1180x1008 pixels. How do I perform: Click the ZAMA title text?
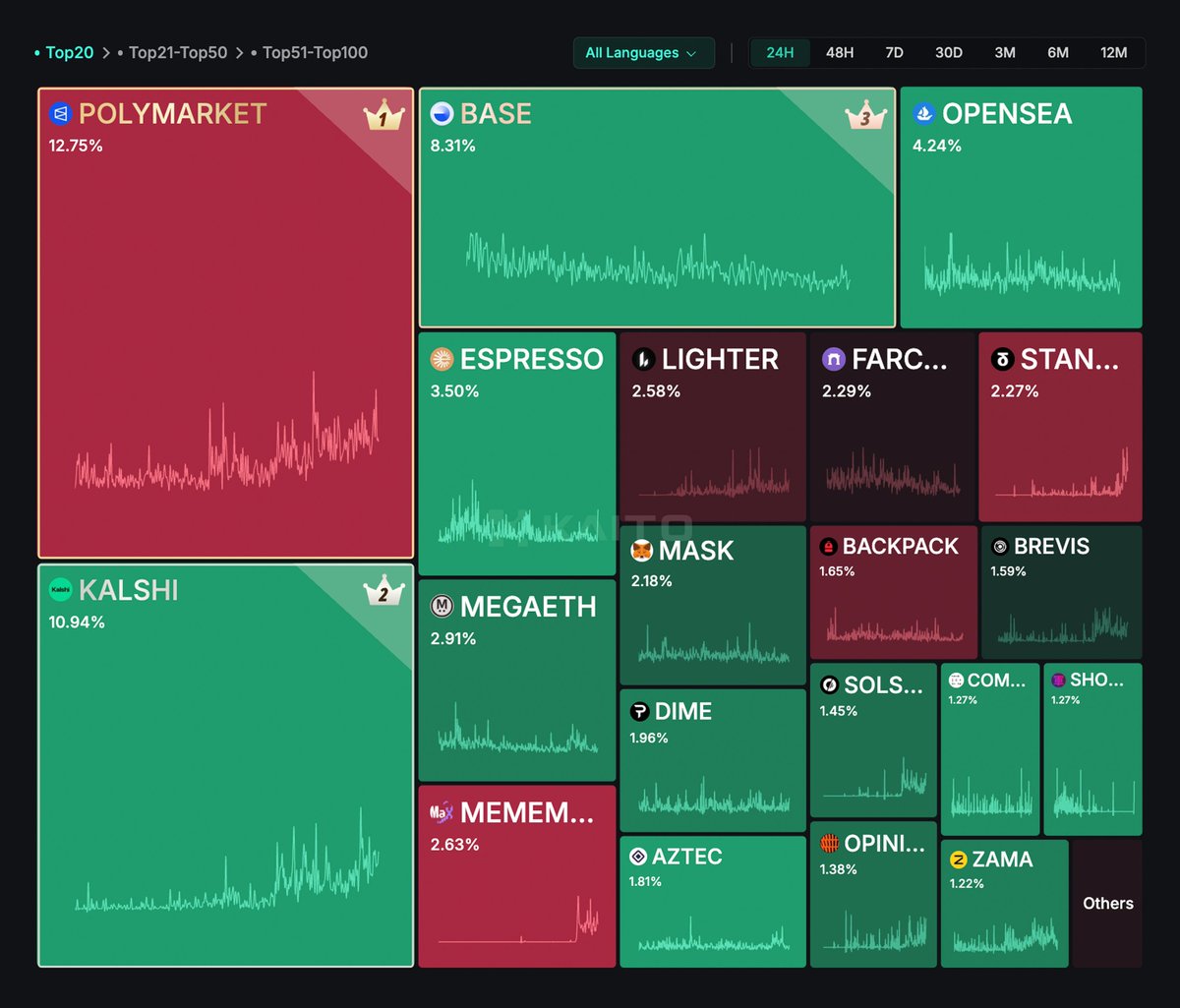click(x=1002, y=860)
